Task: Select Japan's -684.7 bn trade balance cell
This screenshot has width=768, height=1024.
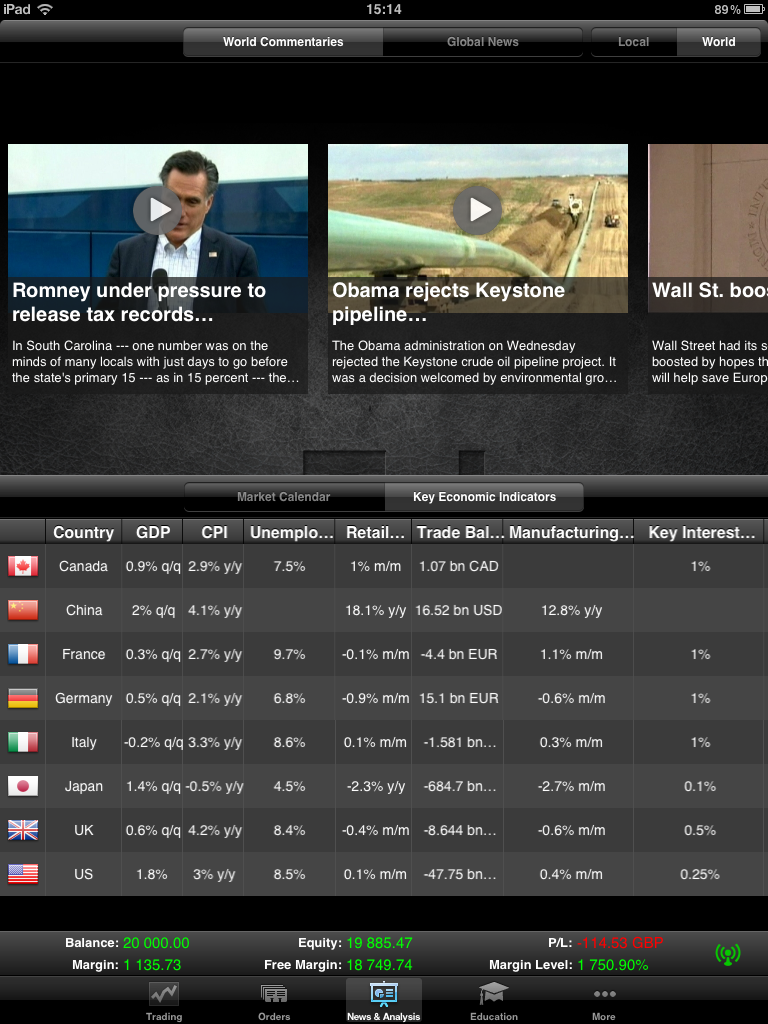Action: pos(459,786)
